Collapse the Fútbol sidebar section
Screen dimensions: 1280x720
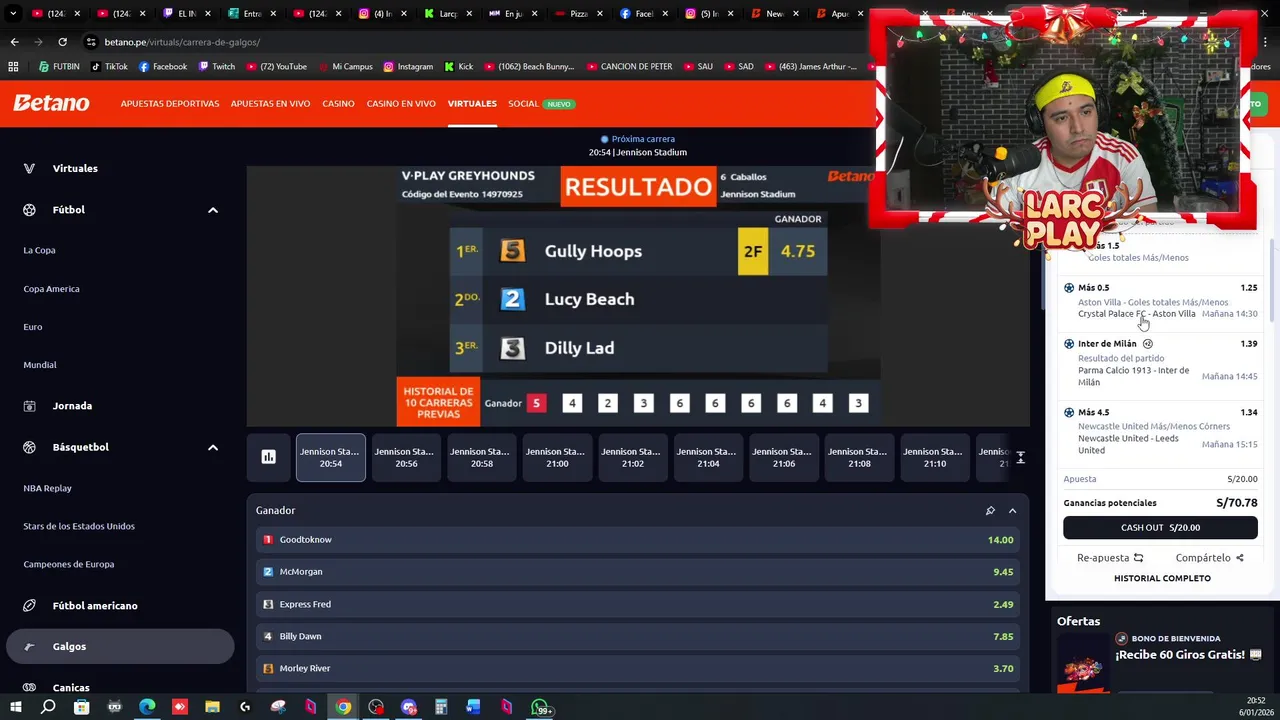pyautogui.click(x=212, y=210)
